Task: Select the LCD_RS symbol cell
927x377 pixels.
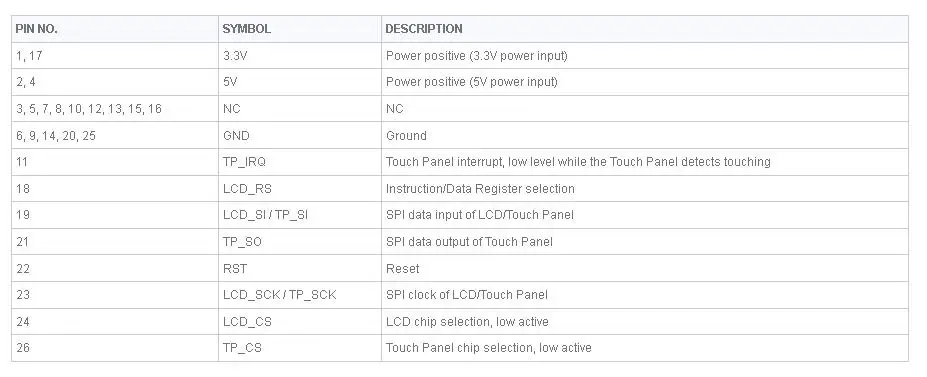Action: tap(300, 188)
